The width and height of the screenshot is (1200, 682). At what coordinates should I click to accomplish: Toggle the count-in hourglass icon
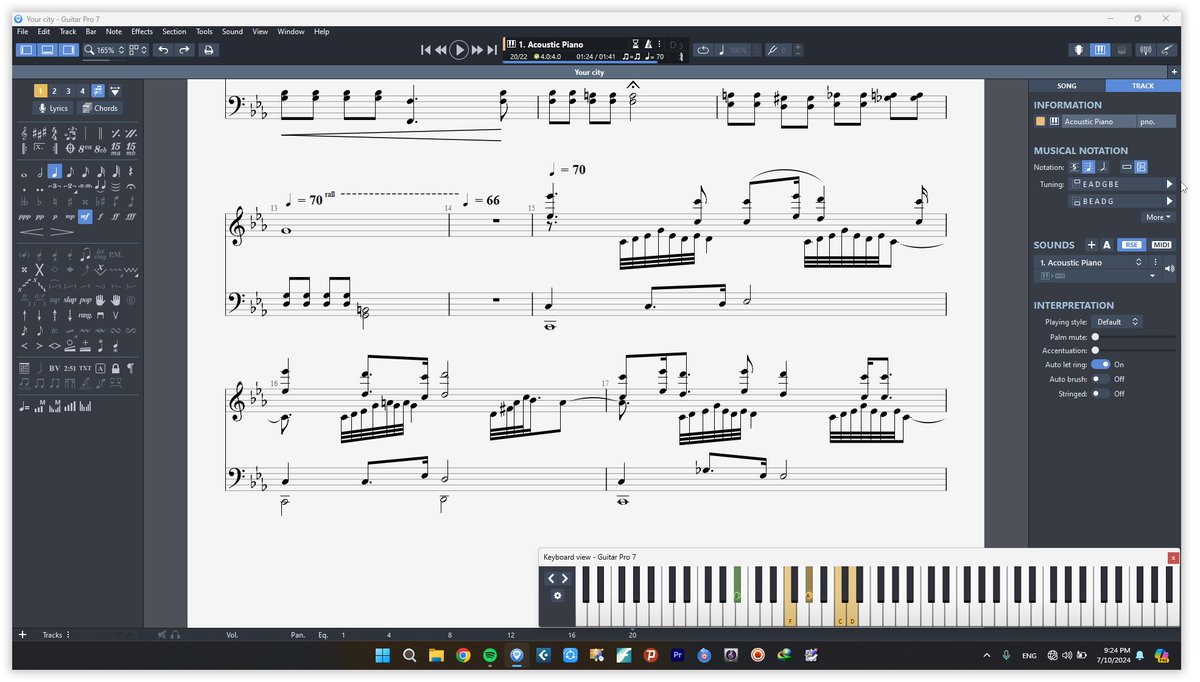635,44
